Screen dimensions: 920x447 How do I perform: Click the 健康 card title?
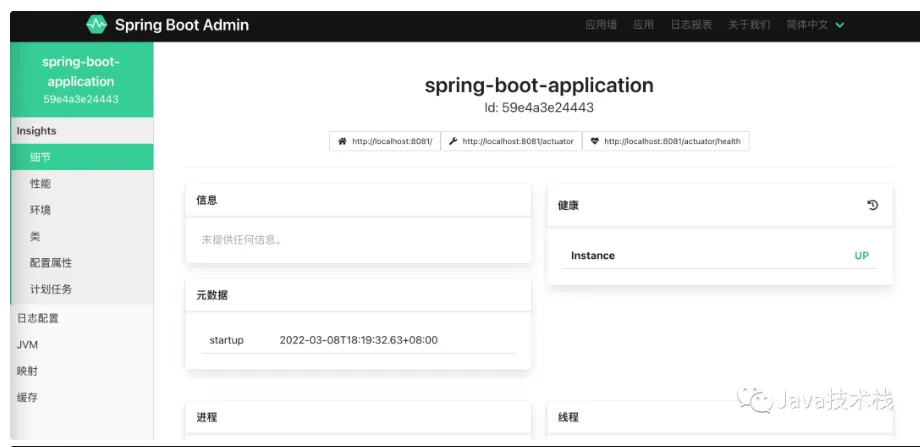point(568,205)
